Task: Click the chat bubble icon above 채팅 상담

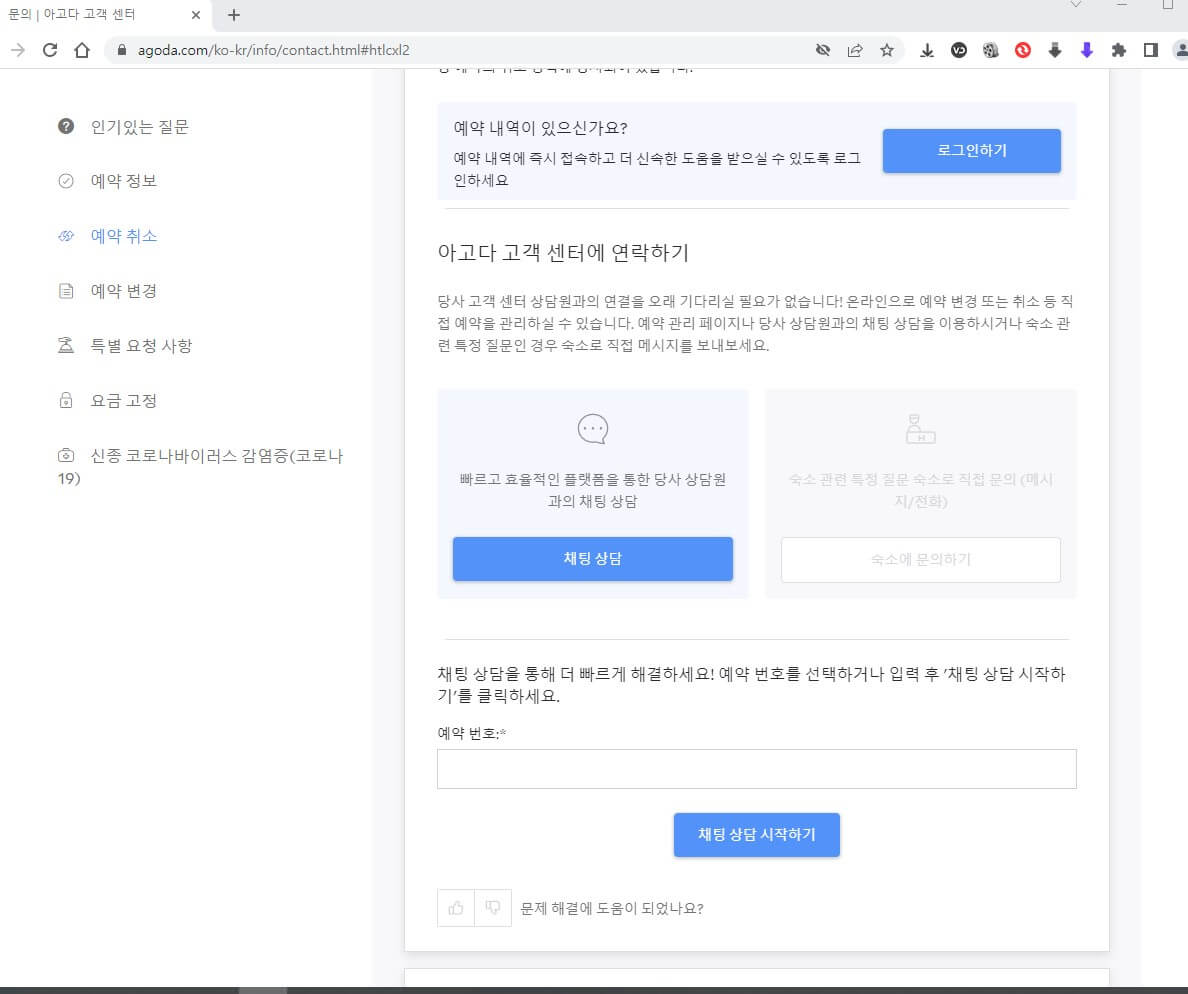Action: [x=592, y=429]
